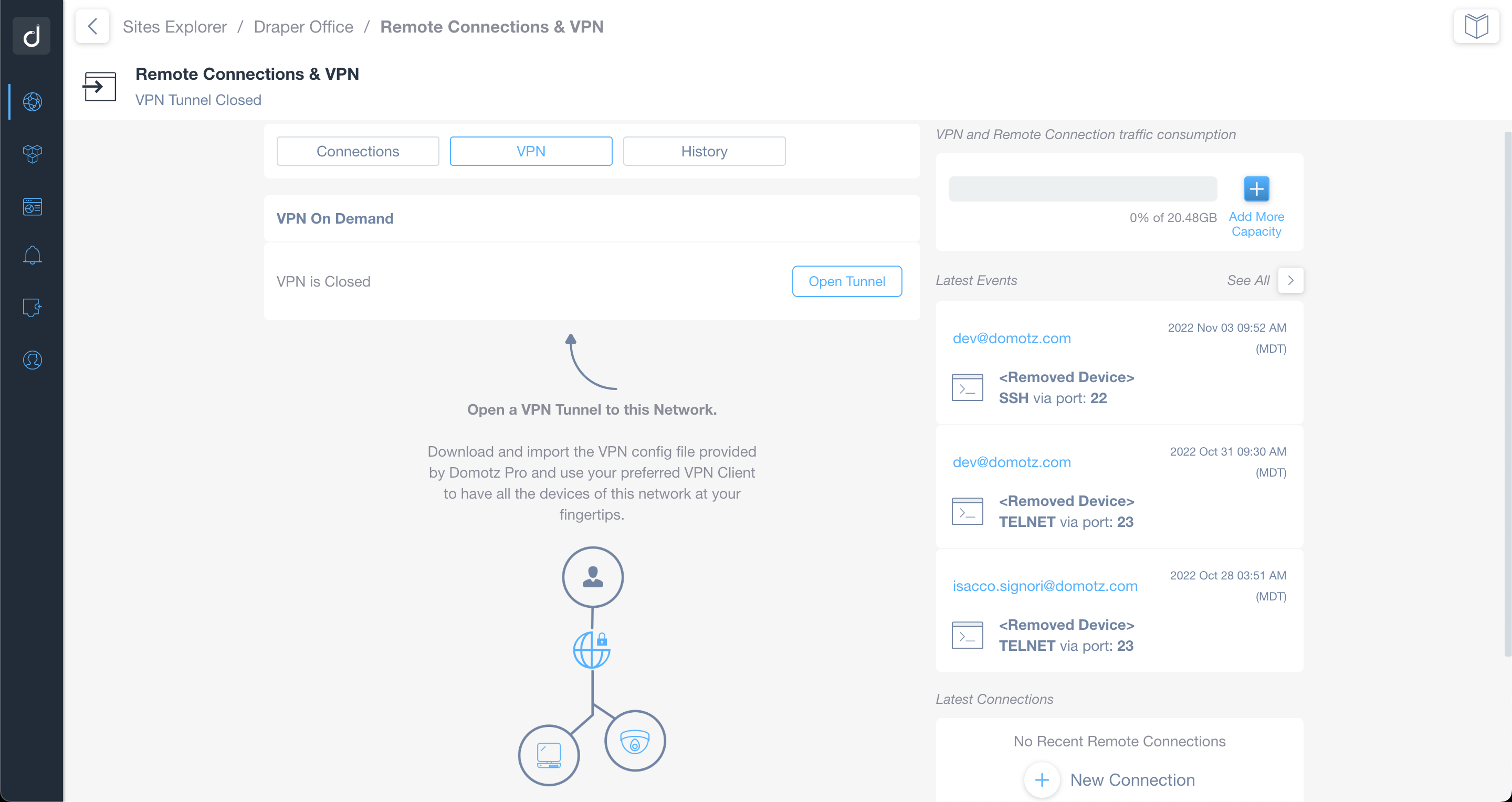The height and width of the screenshot is (802, 1512).
Task: Open the Draper Office breadcrumb
Action: tap(303, 26)
